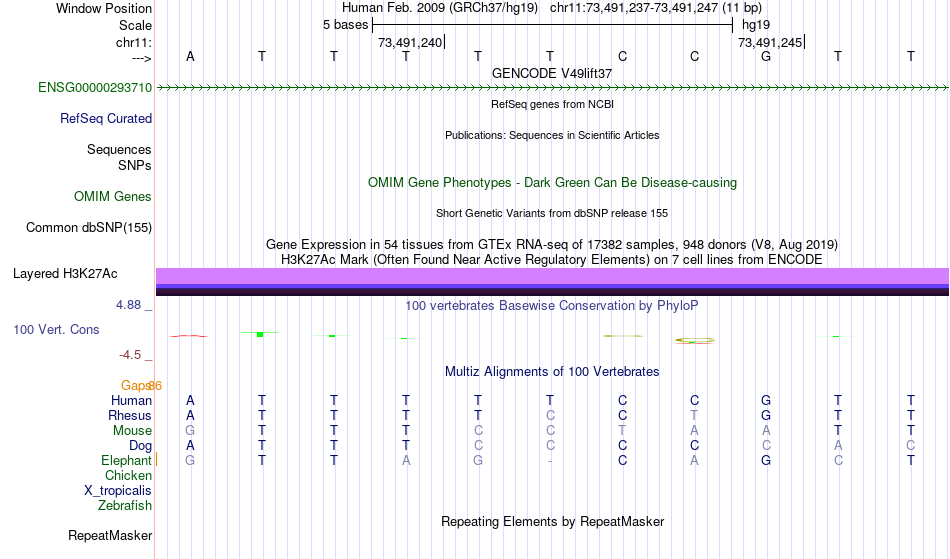The image size is (950, 559).
Task: Click the Scale label
Action: [x=136, y=26]
